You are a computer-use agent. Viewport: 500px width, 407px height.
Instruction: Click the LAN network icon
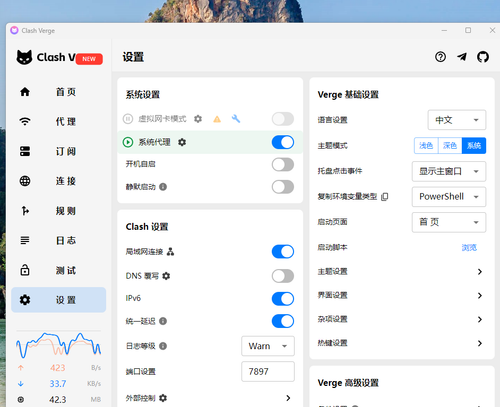tap(170, 252)
